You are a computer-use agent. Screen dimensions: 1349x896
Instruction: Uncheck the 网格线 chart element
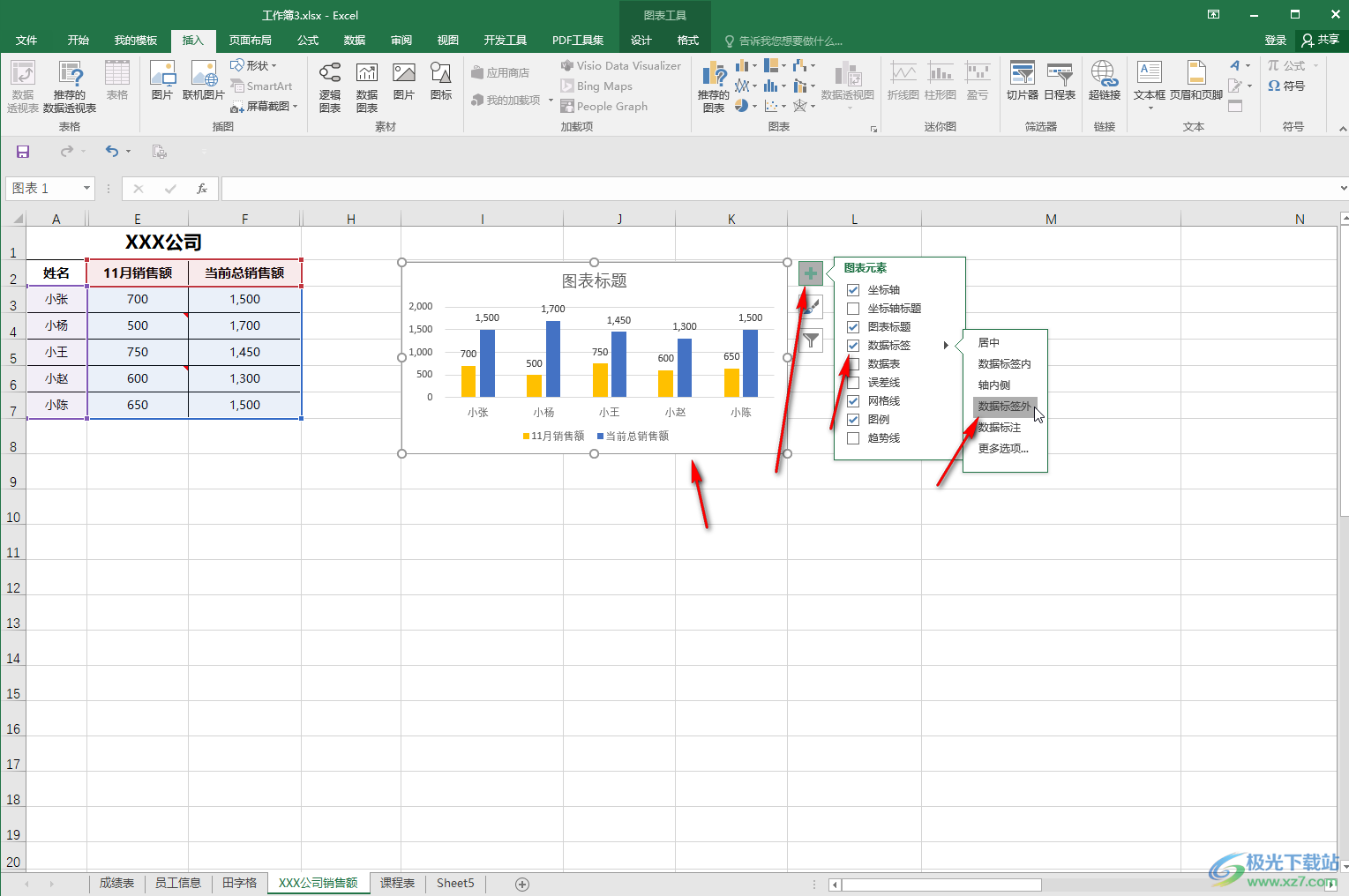(853, 400)
